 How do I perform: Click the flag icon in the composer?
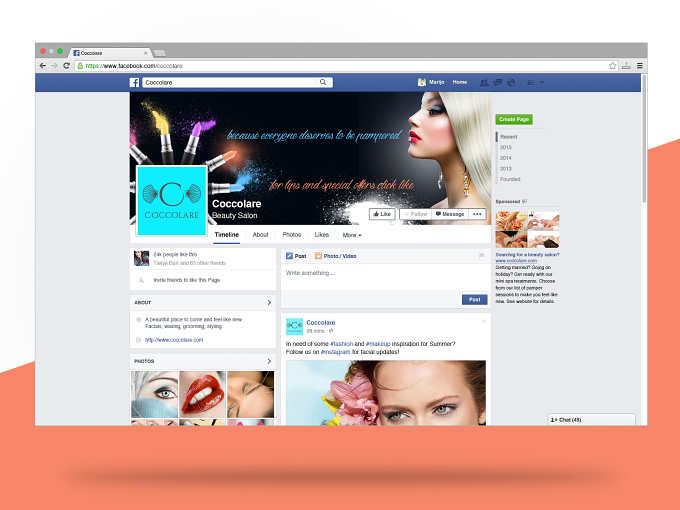481,256
